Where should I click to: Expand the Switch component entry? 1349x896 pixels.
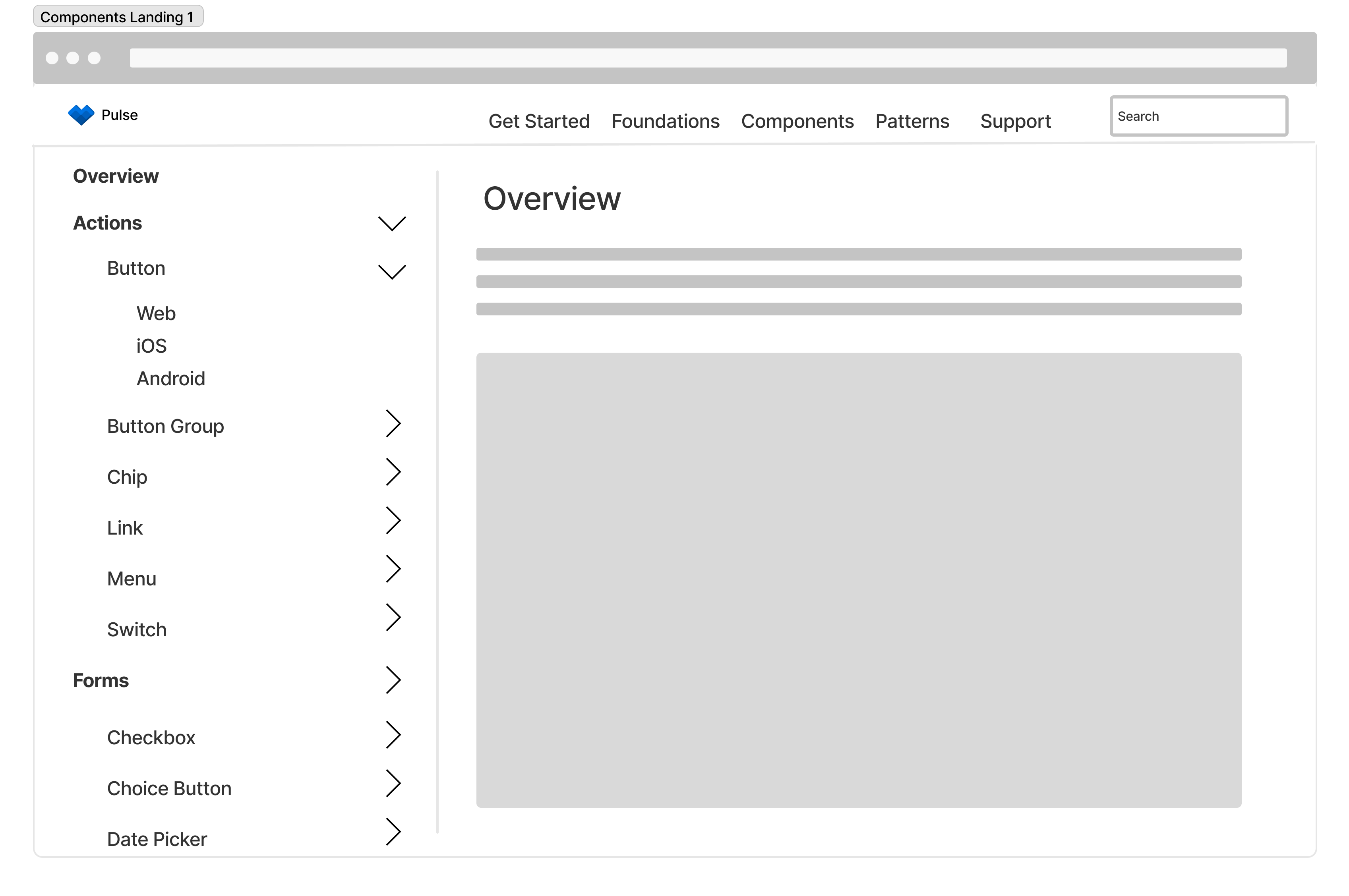(x=393, y=616)
